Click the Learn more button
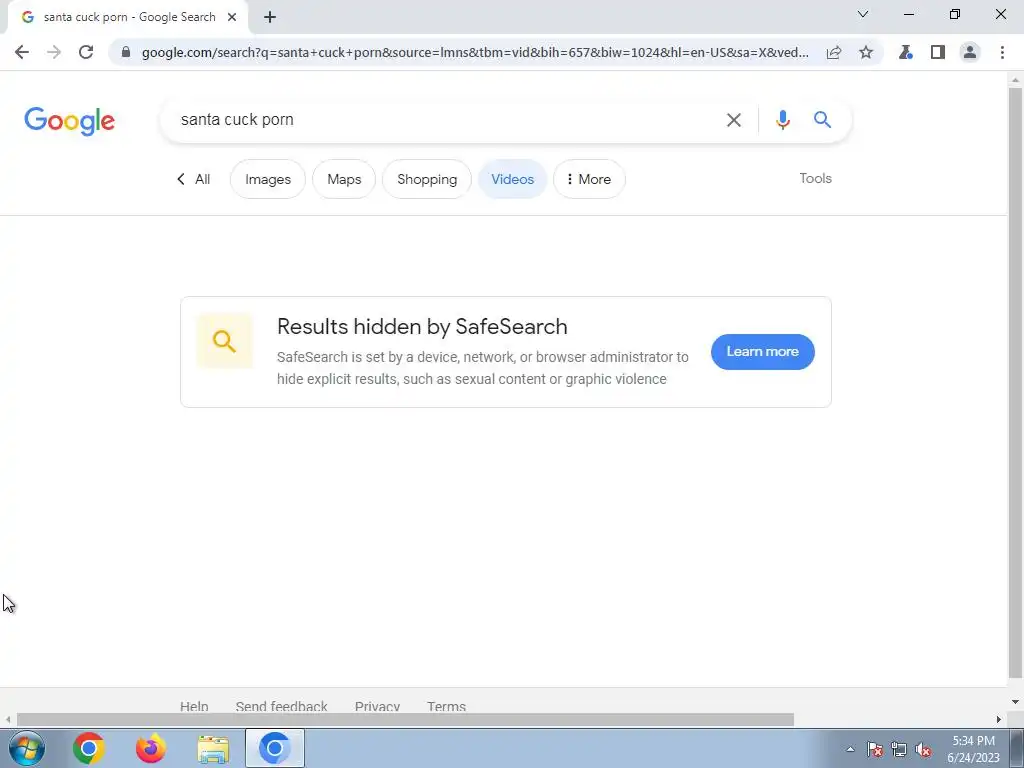The image size is (1024, 768). [763, 352]
